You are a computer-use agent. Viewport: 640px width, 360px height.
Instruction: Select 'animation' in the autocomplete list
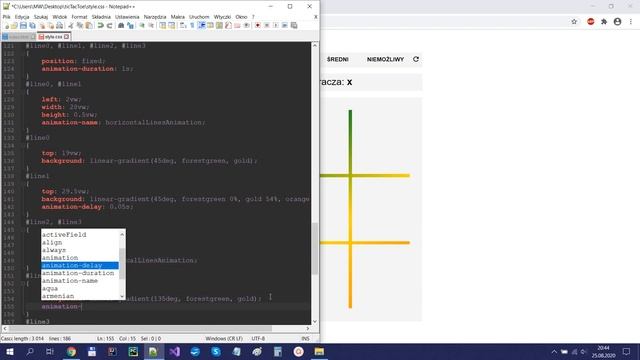[60, 258]
